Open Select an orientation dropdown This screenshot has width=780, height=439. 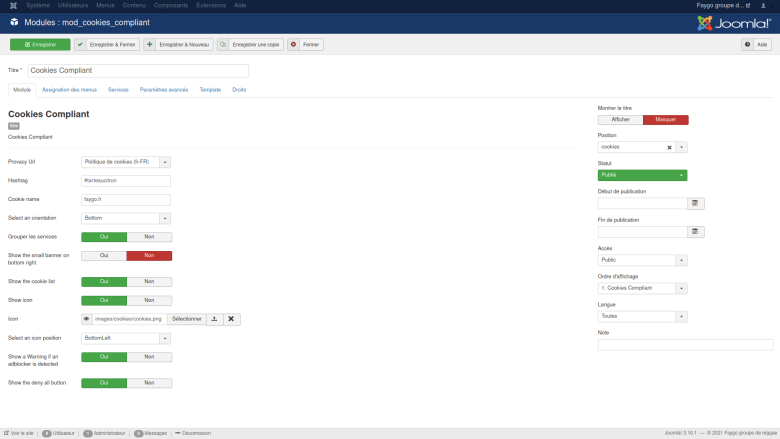[x=126, y=218]
